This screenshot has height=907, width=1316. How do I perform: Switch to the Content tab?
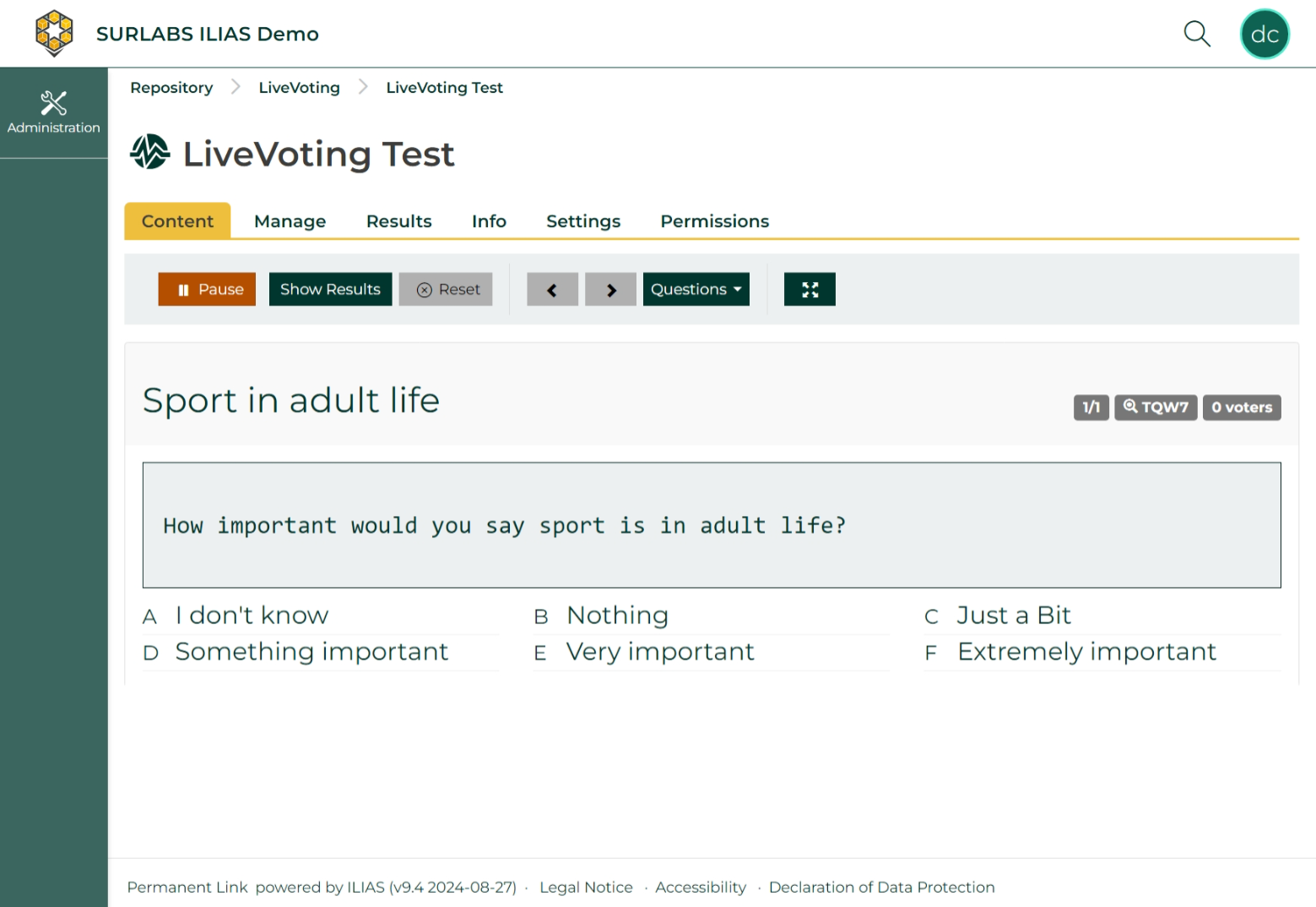(x=177, y=221)
